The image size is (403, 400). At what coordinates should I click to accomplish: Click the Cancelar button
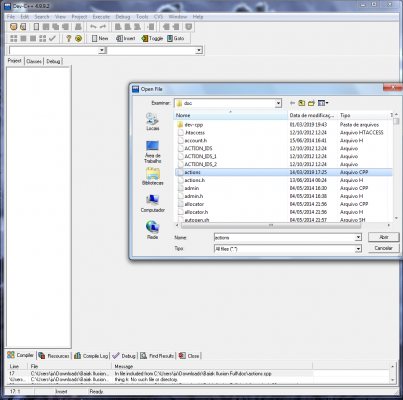(383, 248)
